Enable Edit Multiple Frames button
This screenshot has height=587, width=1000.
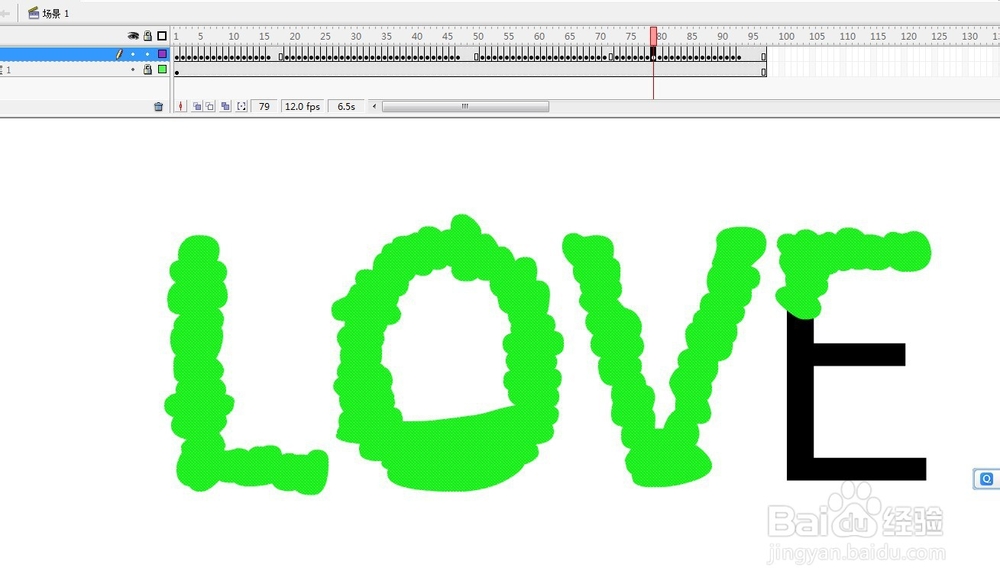(225, 107)
